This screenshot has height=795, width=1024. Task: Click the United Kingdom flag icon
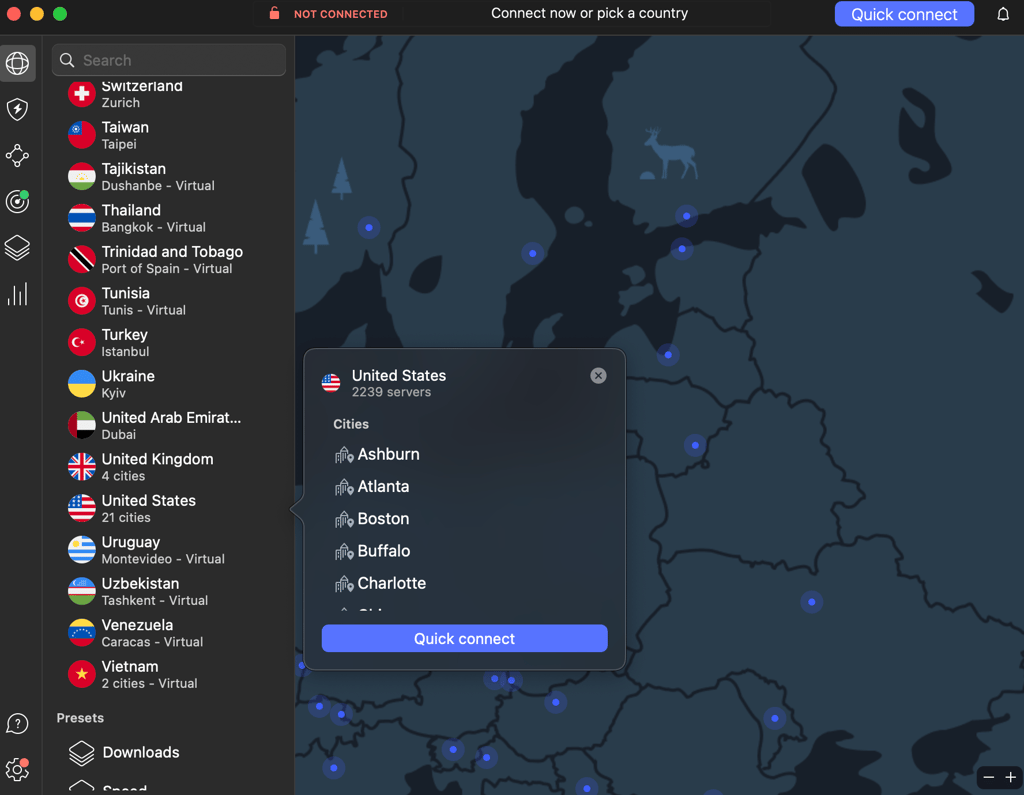[x=82, y=466]
